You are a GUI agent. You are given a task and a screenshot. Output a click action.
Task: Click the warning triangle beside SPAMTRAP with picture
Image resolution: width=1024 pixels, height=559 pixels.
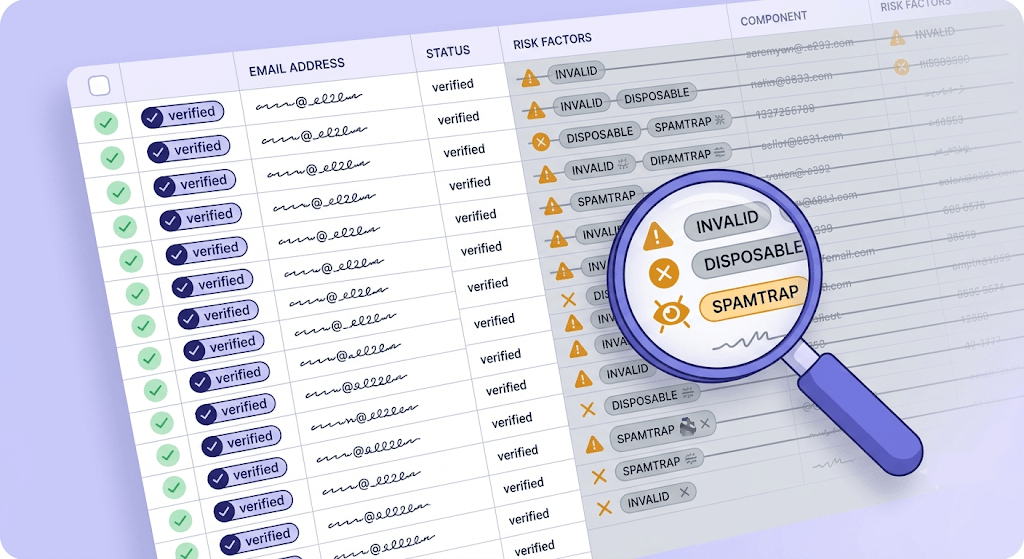(594, 445)
